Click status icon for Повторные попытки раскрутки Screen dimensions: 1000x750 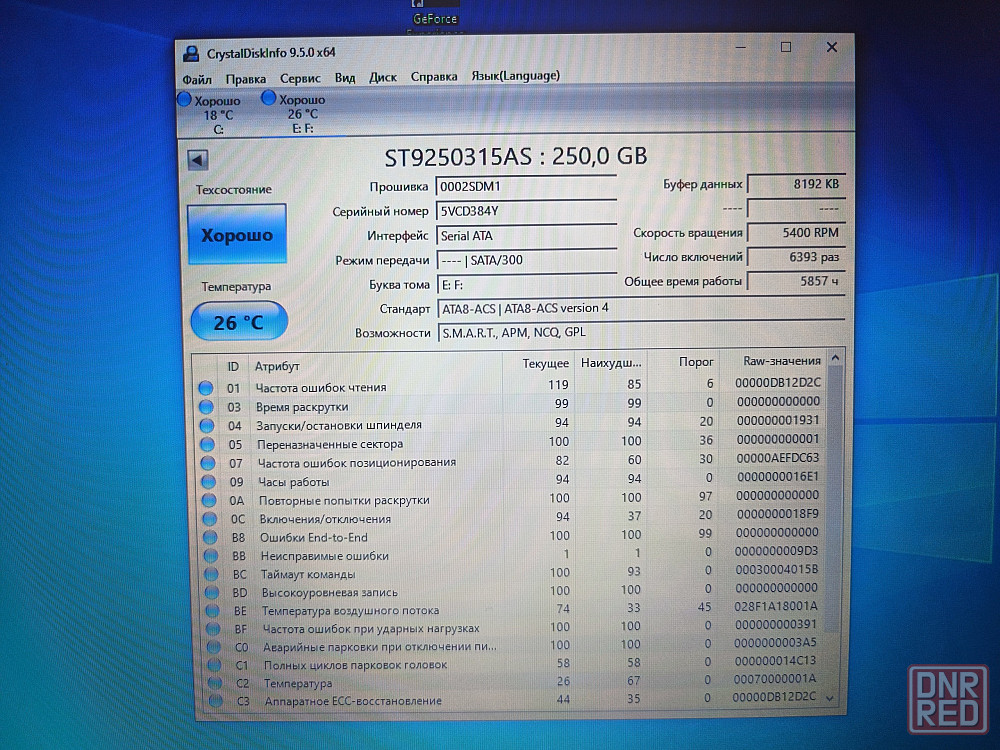click(210, 501)
